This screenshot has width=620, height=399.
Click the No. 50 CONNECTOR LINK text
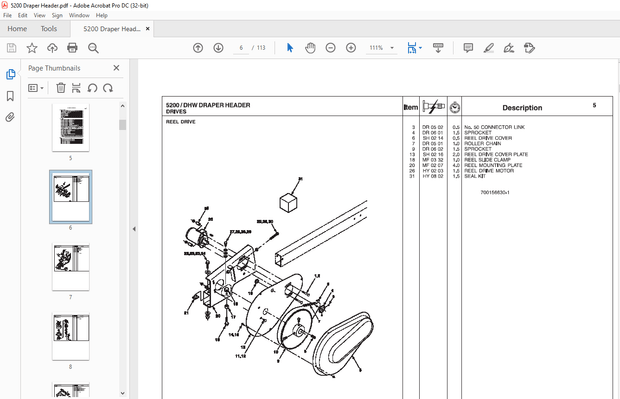coord(494,127)
